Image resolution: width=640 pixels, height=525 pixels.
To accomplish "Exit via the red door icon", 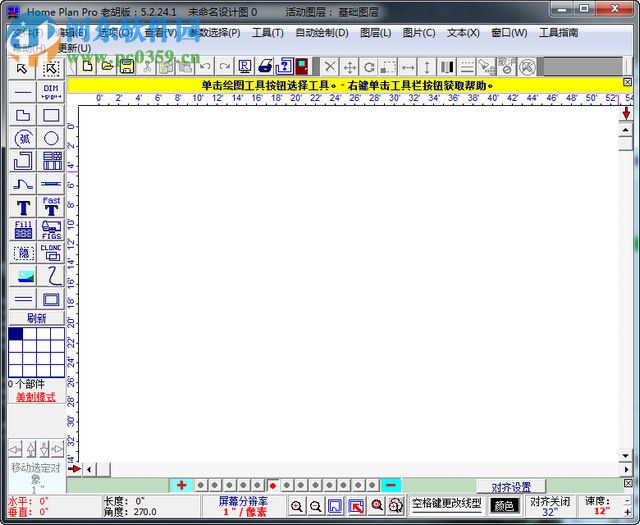I will [302, 67].
